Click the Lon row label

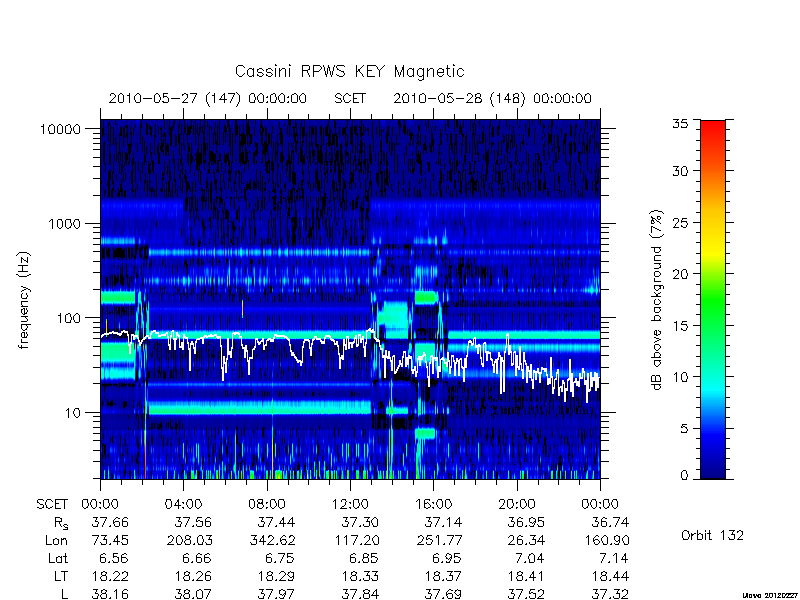56,540
